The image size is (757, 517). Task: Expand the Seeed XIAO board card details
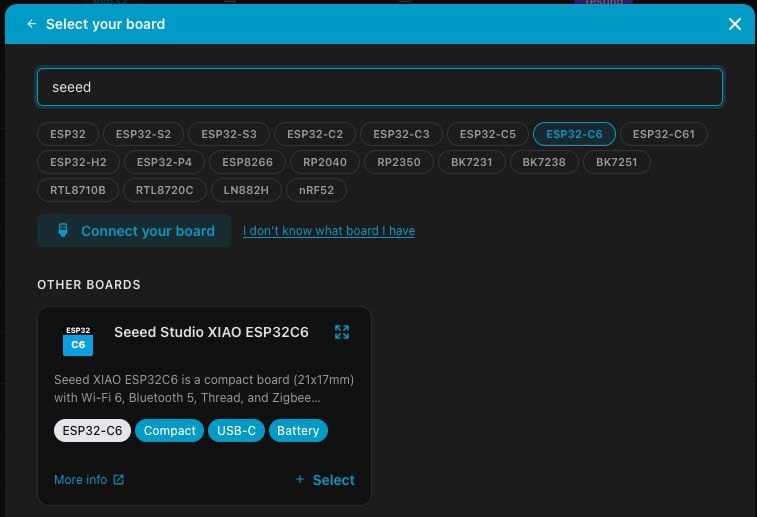click(x=342, y=332)
